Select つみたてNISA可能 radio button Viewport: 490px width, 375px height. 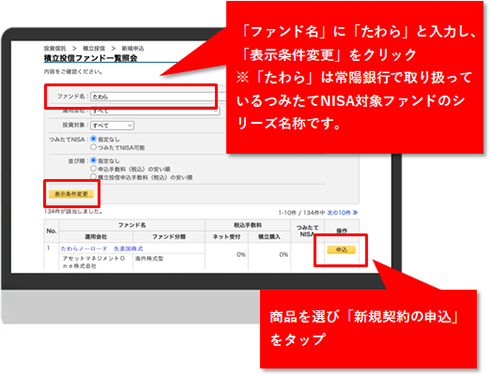coord(94,147)
